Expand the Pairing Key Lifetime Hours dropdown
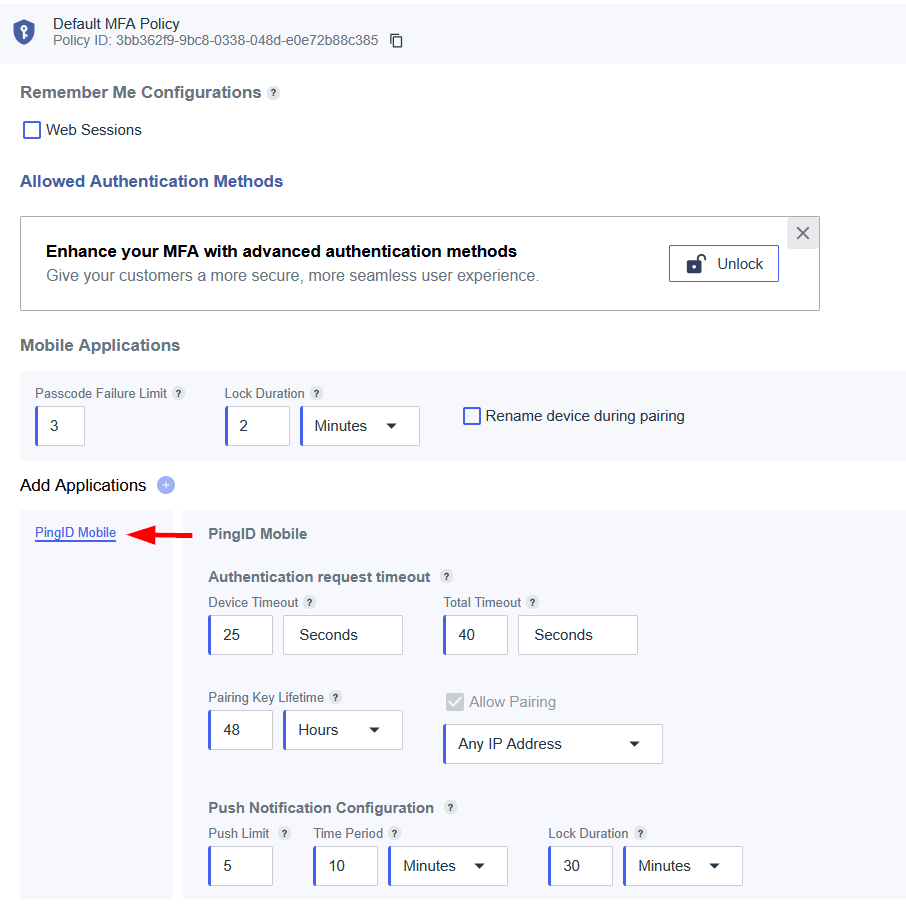 [x=343, y=730]
